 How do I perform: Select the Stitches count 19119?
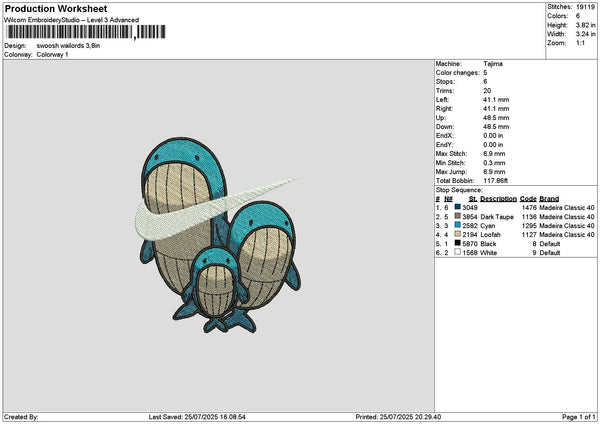[x=586, y=6]
